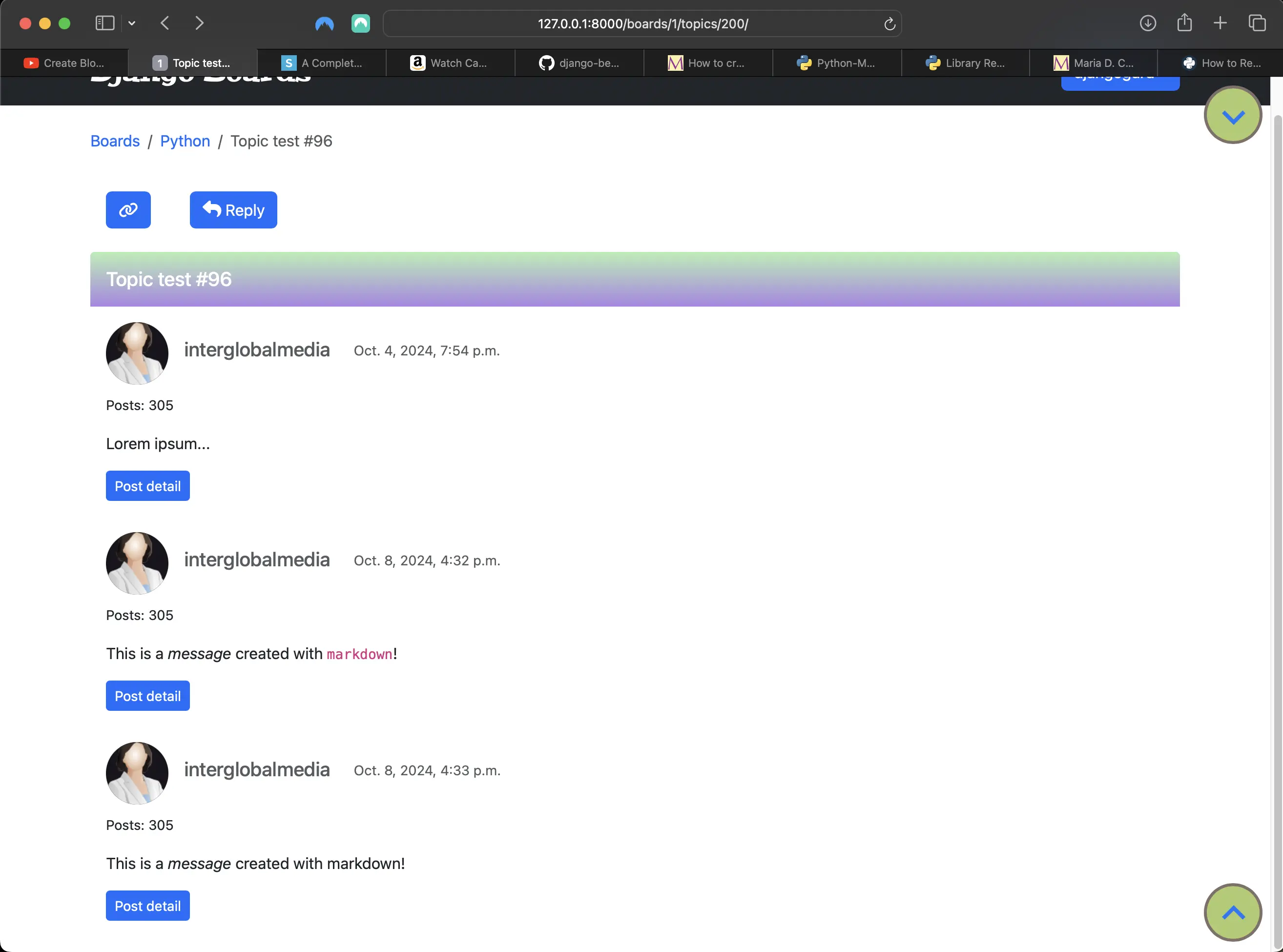Select the Topic test... tab
Screen dimensions: 1283x952
pos(192,63)
